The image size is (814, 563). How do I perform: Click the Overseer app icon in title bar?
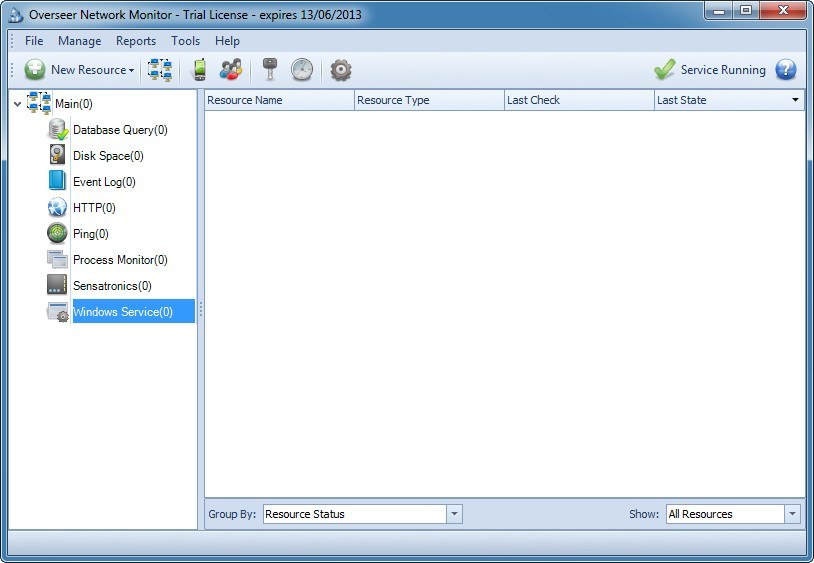coord(16,15)
